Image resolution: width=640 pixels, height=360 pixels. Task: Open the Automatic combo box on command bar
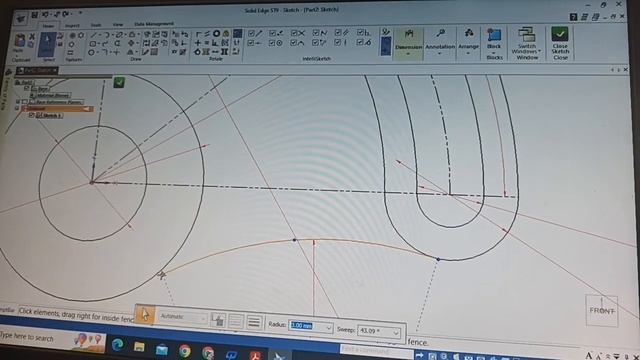pos(182,317)
